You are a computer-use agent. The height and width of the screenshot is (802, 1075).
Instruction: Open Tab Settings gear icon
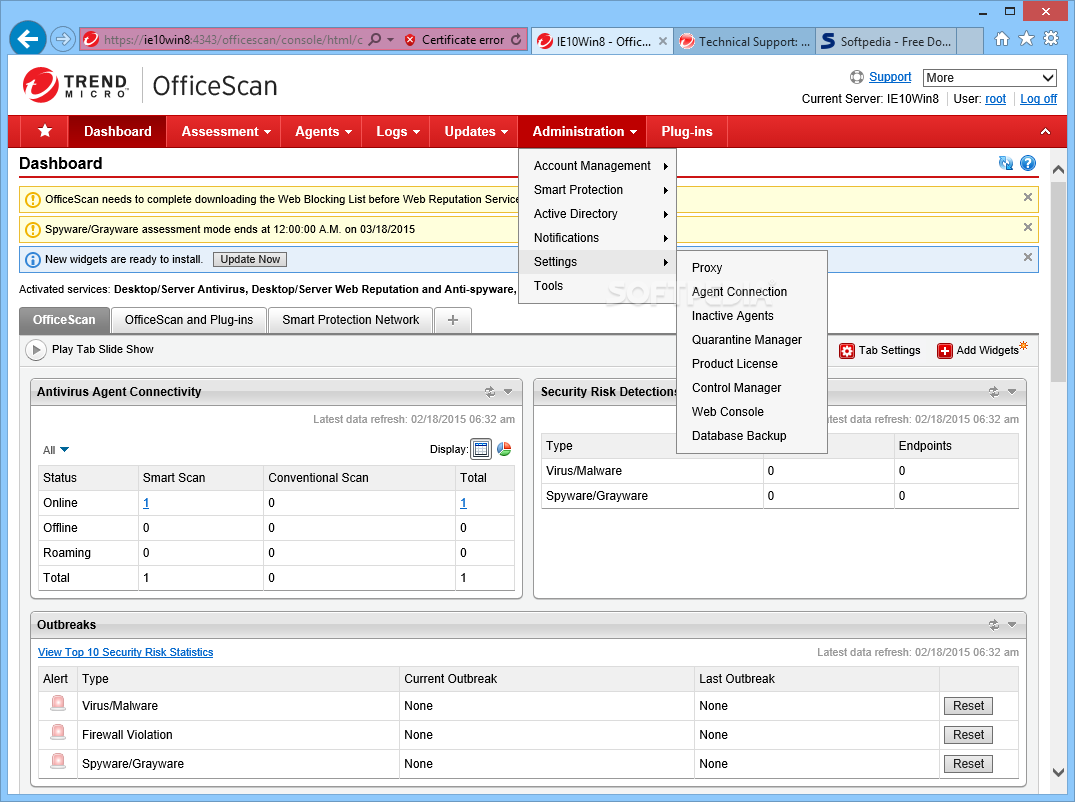847,351
